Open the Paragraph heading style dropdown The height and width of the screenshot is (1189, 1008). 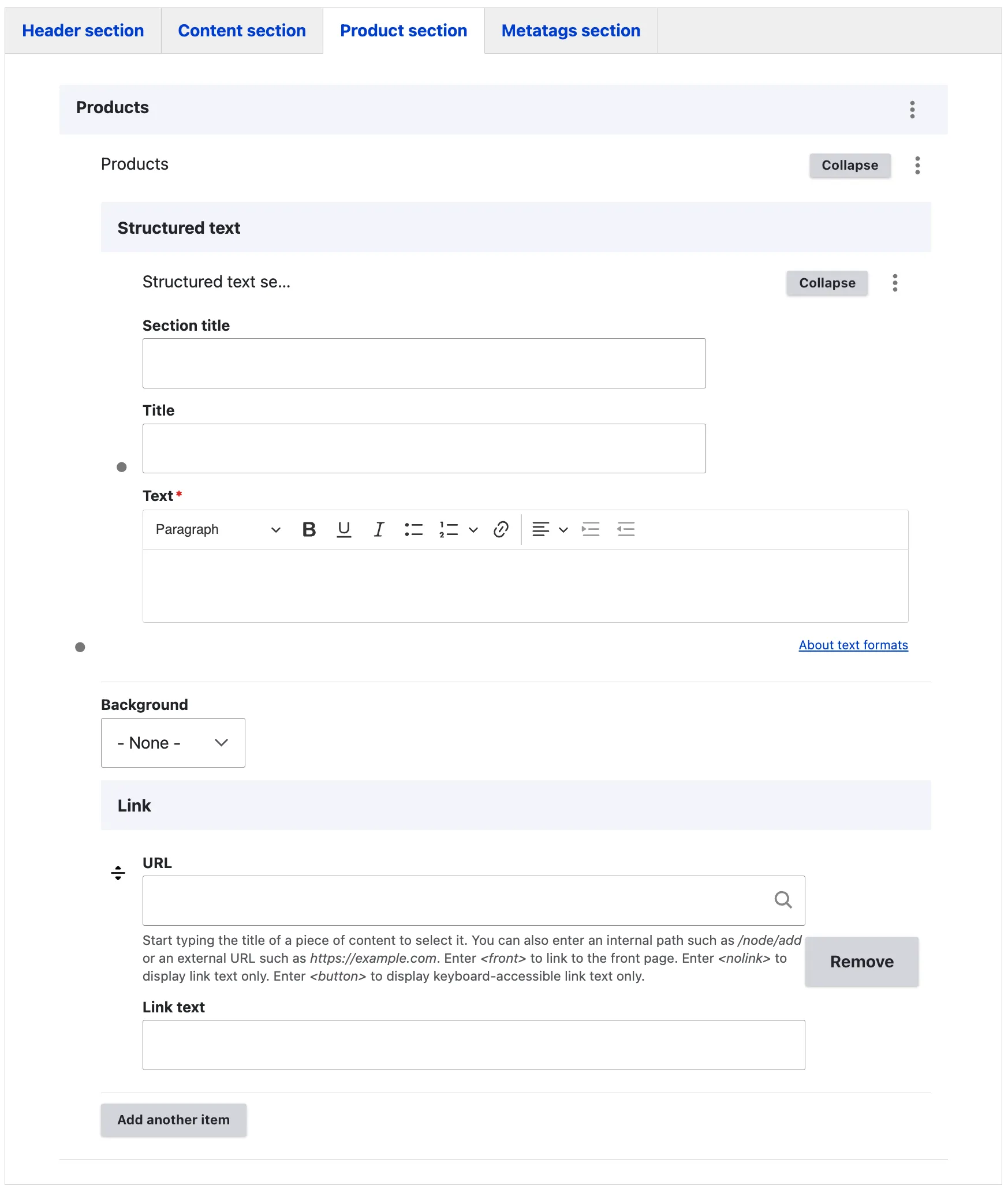(x=218, y=529)
